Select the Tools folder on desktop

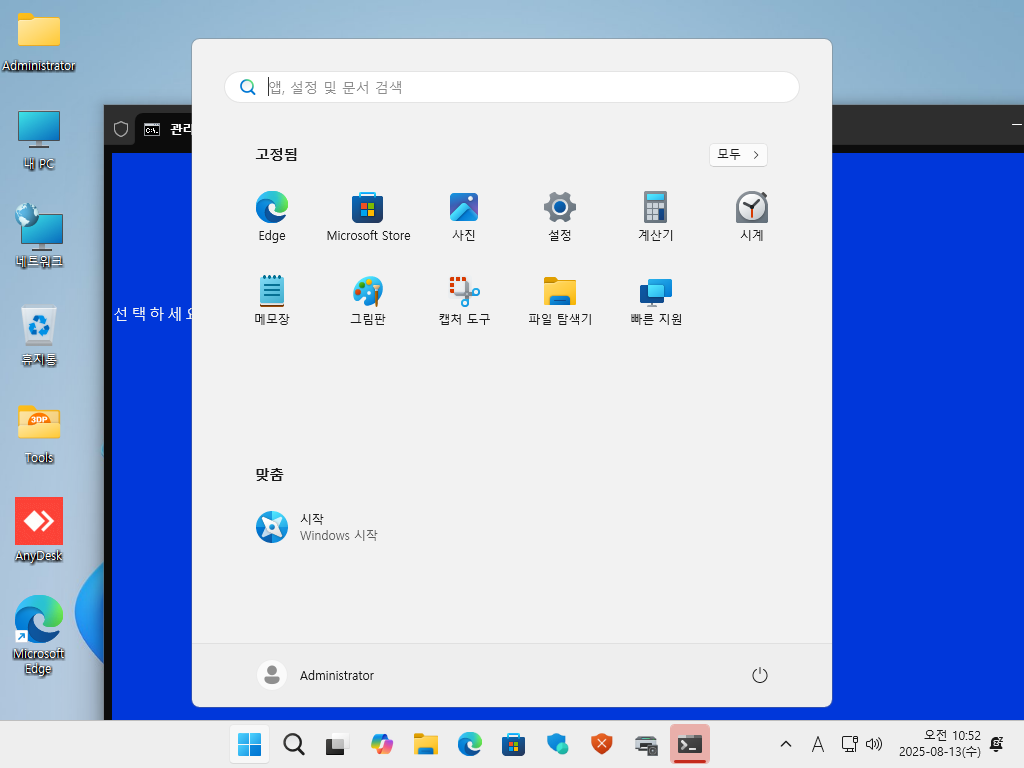tap(39, 434)
